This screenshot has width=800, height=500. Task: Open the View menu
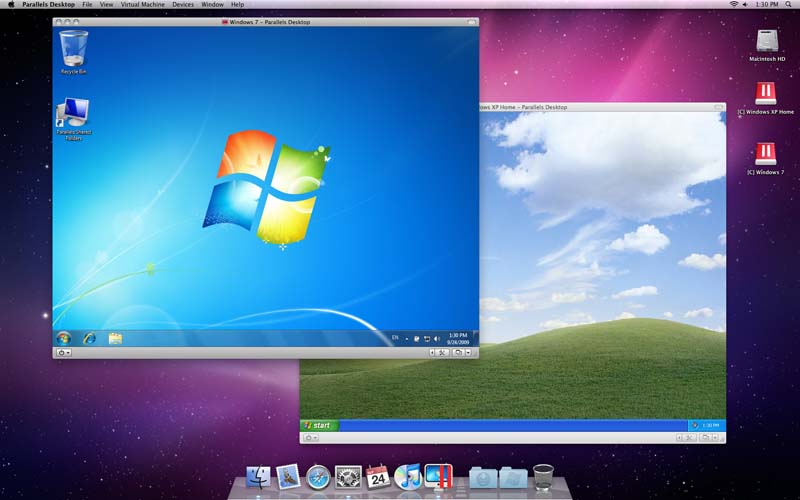(x=107, y=4)
